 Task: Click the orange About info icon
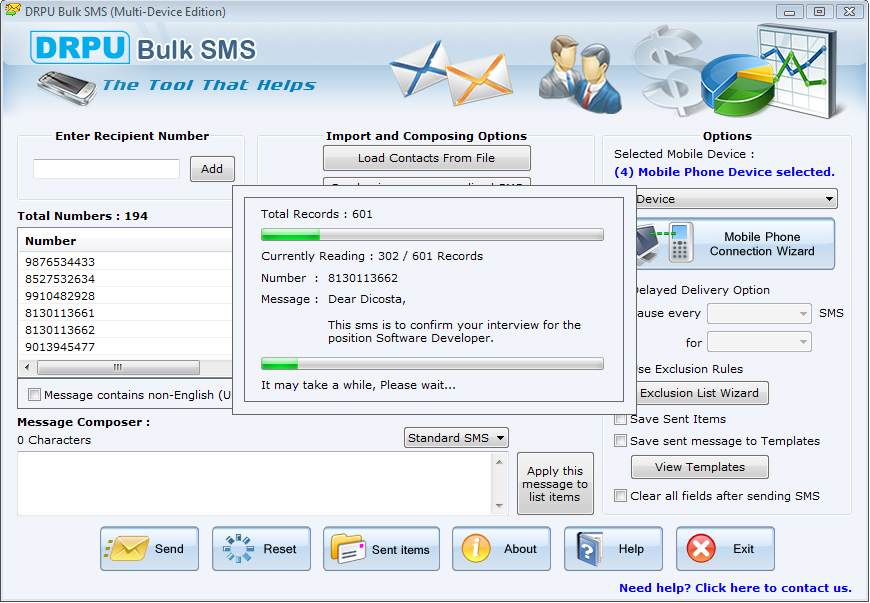click(476, 549)
